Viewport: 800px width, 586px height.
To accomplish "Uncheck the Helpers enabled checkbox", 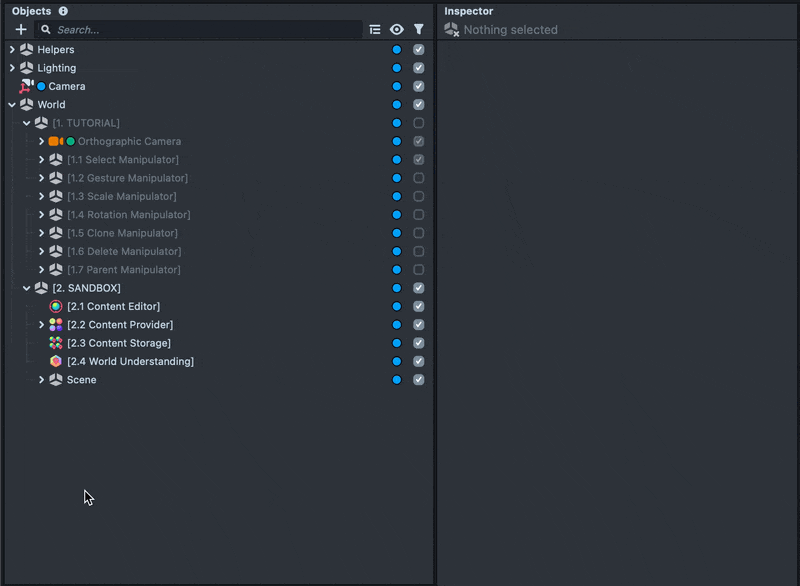I will coord(419,50).
